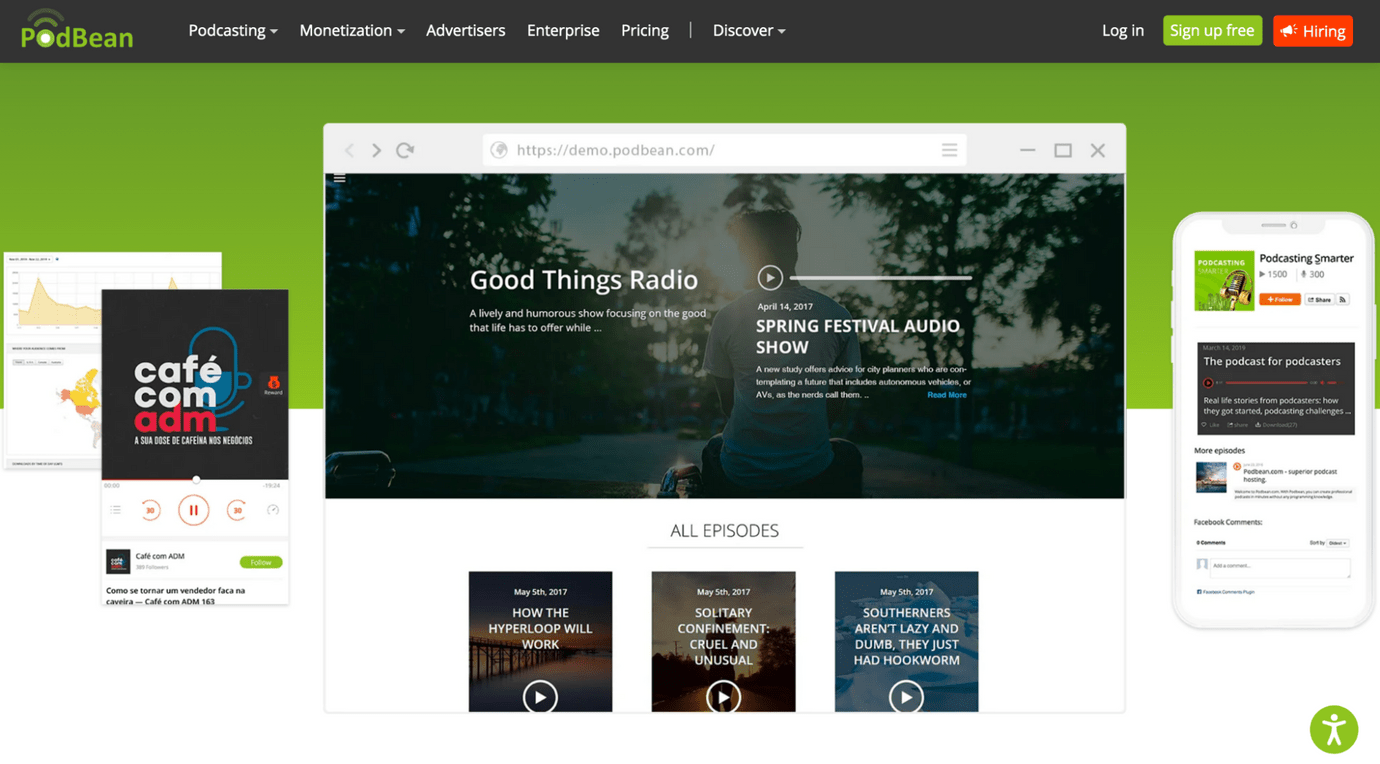Click the orange Hiring button
Screen dimensions: 1380x764
[1313, 31]
